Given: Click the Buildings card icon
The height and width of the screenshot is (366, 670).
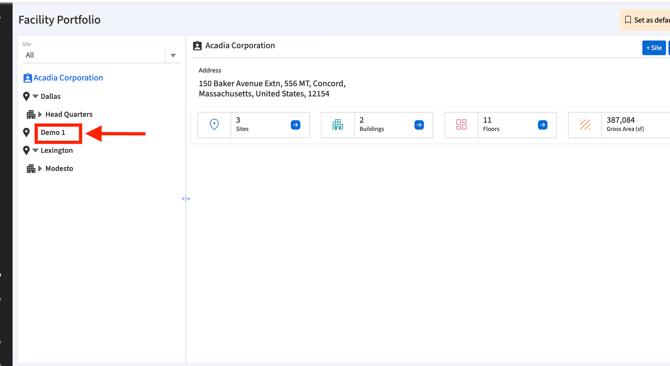Looking at the screenshot, I should pyautogui.click(x=338, y=125).
